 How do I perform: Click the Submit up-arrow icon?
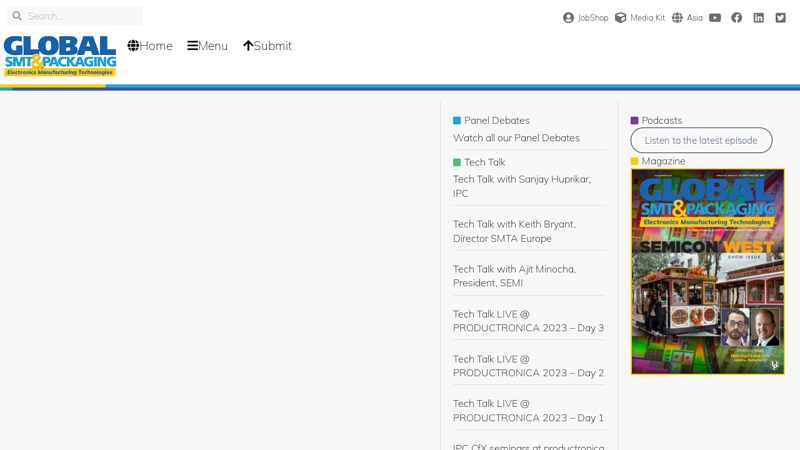pos(248,45)
